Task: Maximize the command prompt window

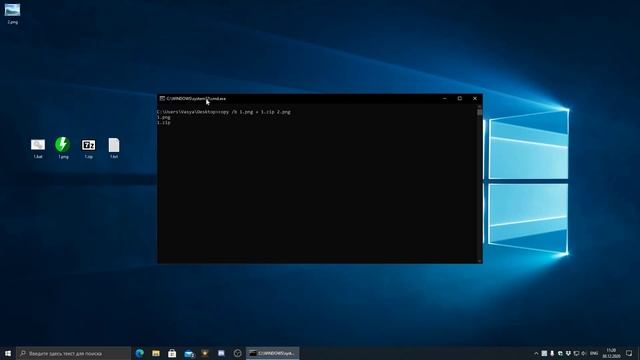Action: click(x=460, y=98)
